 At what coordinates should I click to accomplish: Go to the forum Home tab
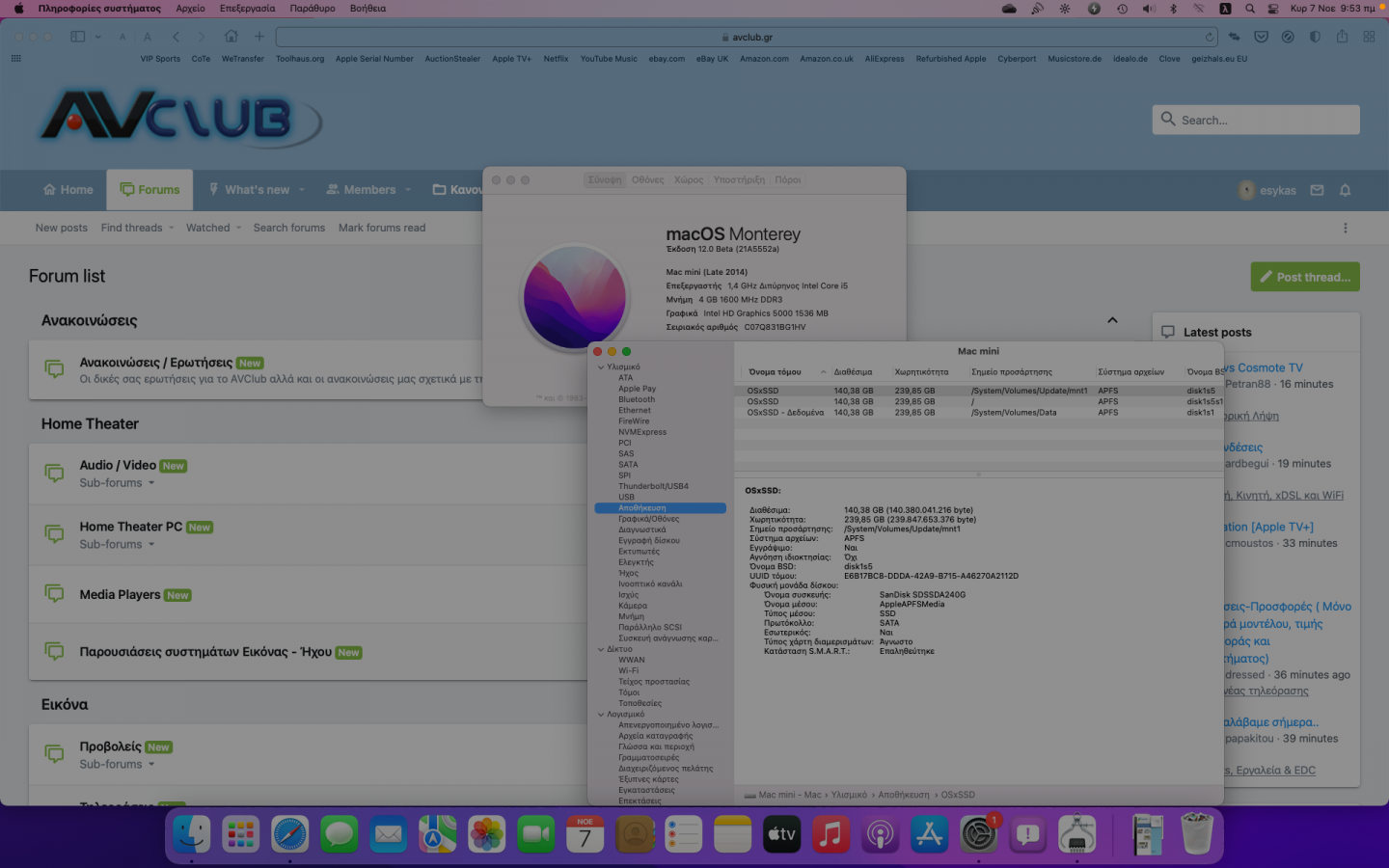68,190
